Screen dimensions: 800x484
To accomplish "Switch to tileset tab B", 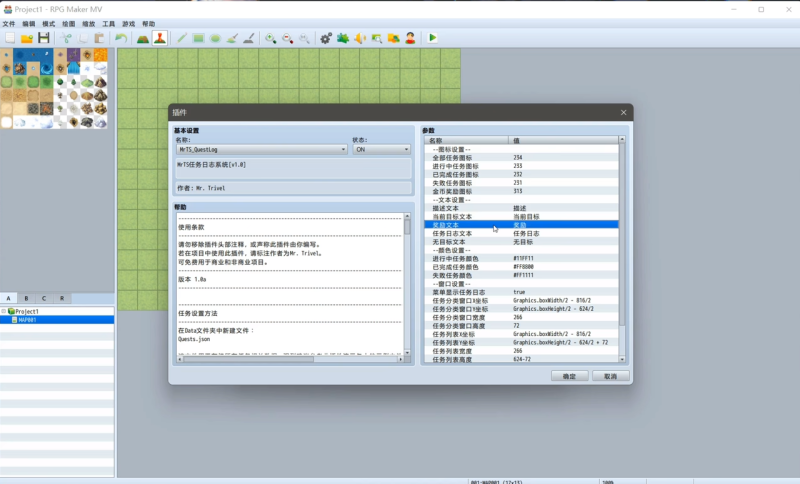I will (x=27, y=298).
